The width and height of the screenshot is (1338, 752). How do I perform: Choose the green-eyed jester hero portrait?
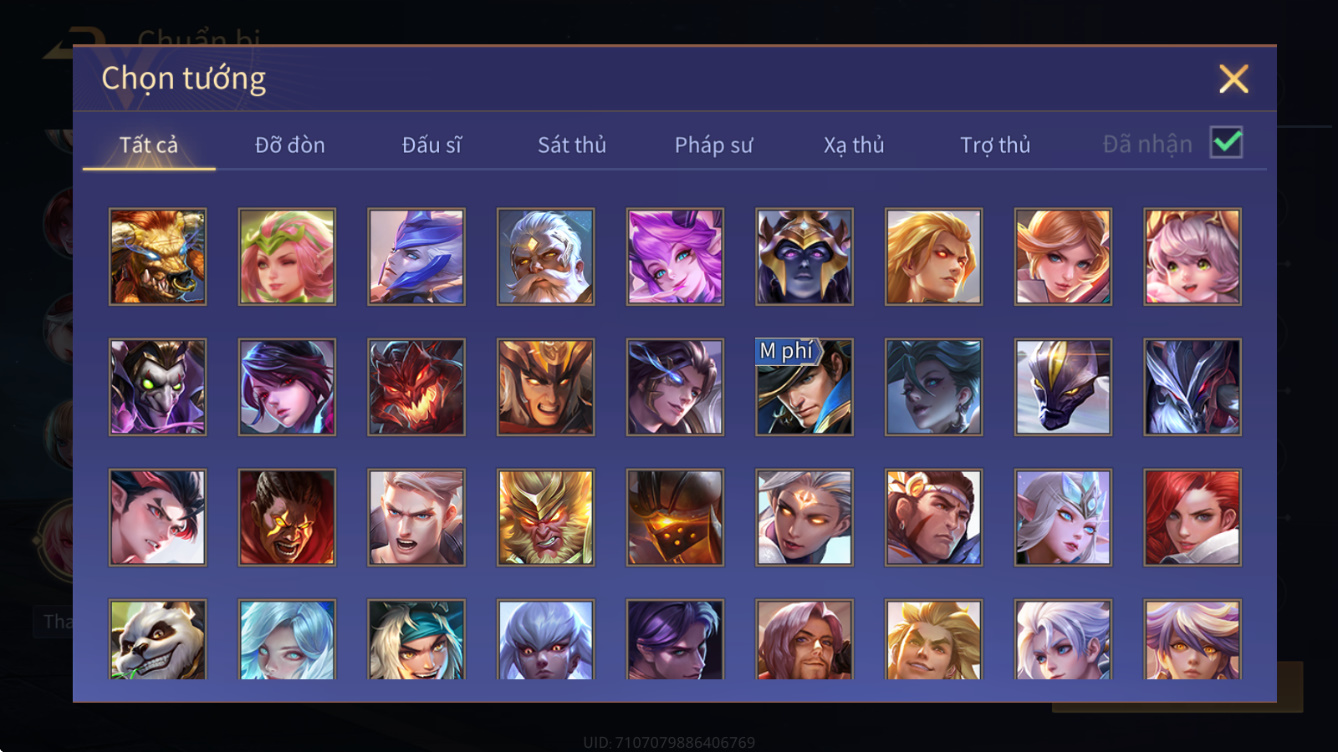click(158, 387)
